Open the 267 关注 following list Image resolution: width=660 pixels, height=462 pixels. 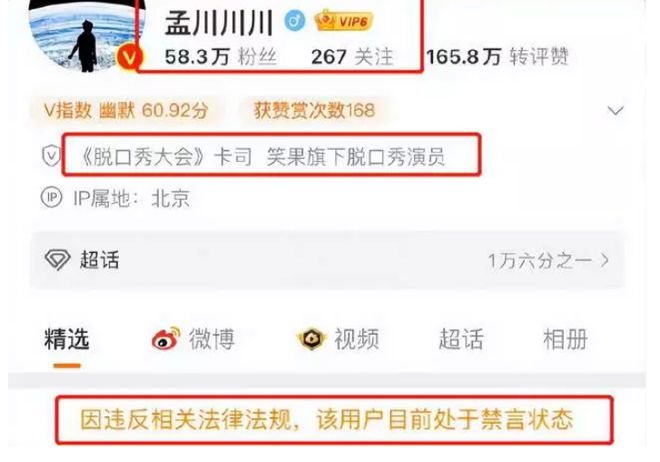click(x=352, y=57)
